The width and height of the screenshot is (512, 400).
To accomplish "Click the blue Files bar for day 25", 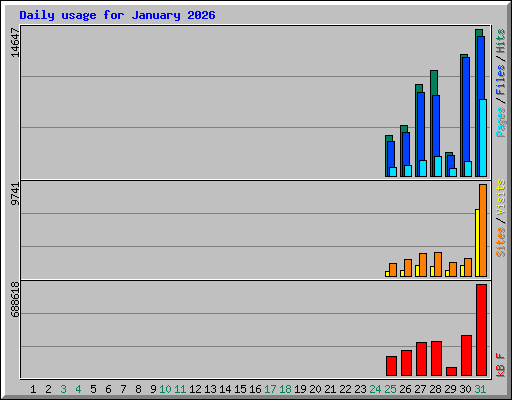I will point(391,154).
